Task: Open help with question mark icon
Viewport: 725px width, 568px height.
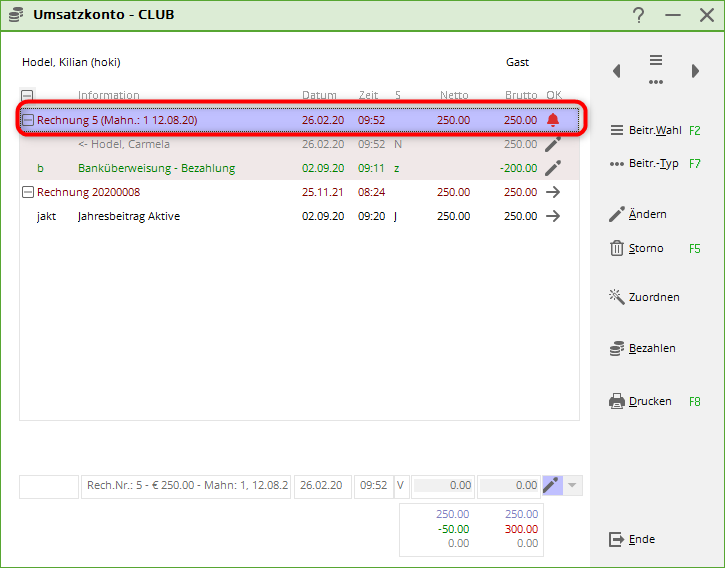Action: [639, 15]
